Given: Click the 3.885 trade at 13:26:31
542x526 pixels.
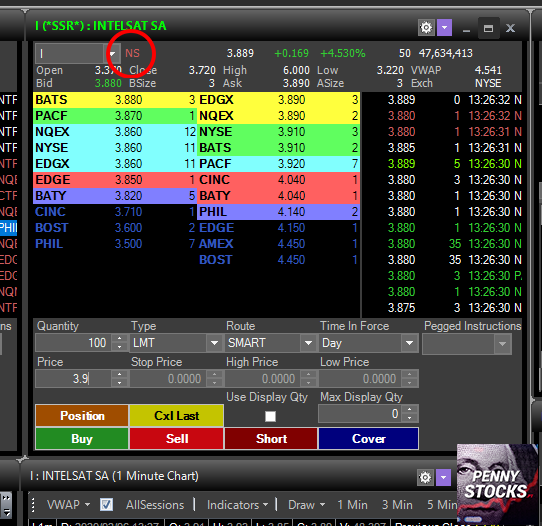Looking at the screenshot, I should tap(442, 148).
